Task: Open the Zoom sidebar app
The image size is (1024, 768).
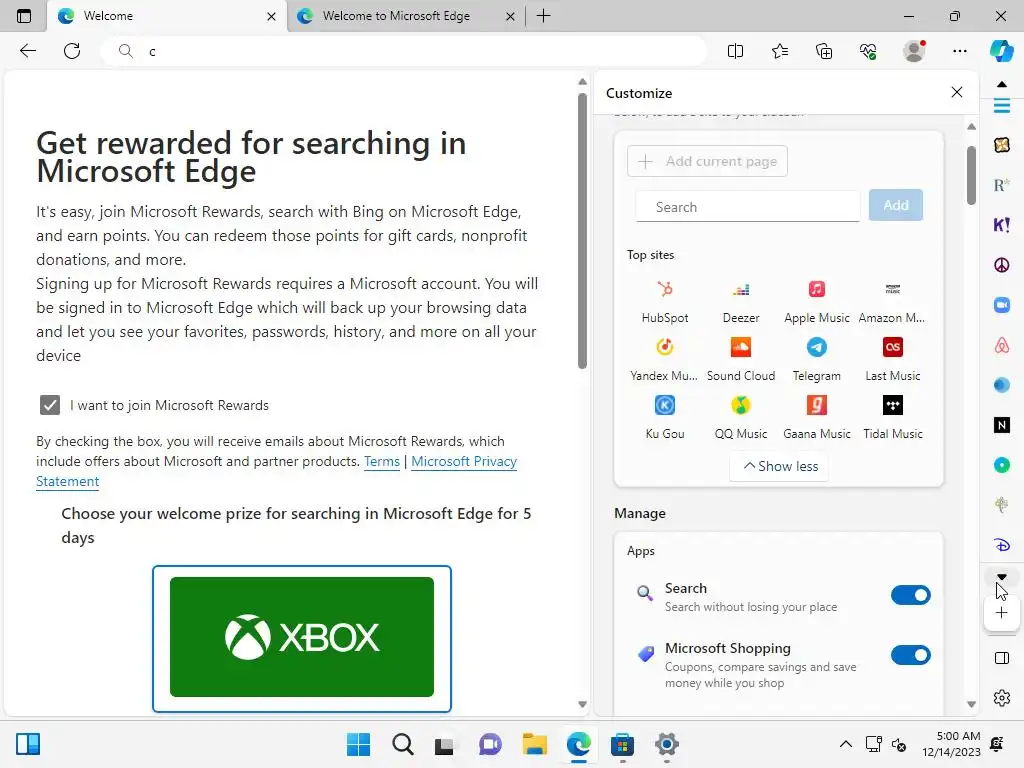Action: (x=1001, y=305)
